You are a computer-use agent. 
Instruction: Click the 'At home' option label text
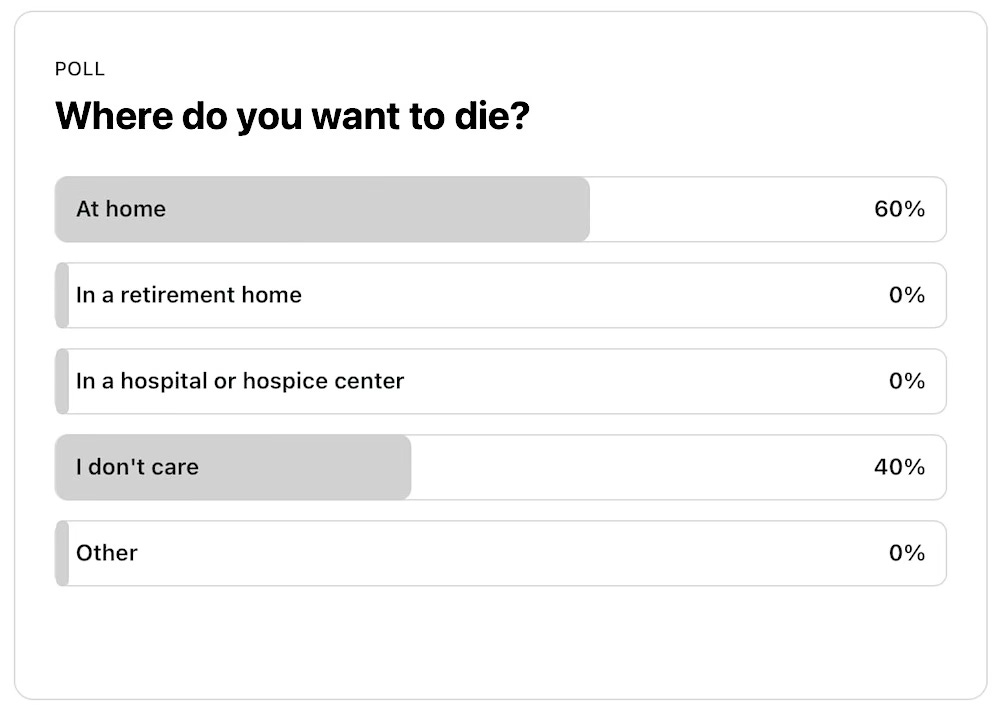[119, 209]
